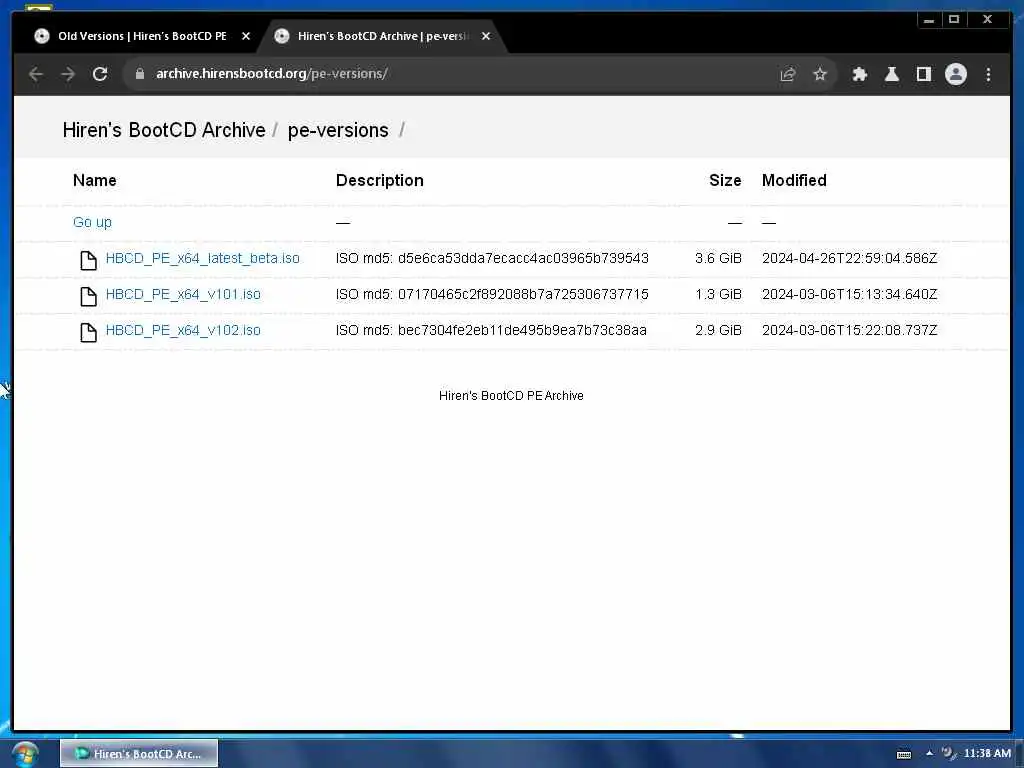
Task: Click the Hiren's BootCD PE Archive footer text
Action: (x=511, y=396)
